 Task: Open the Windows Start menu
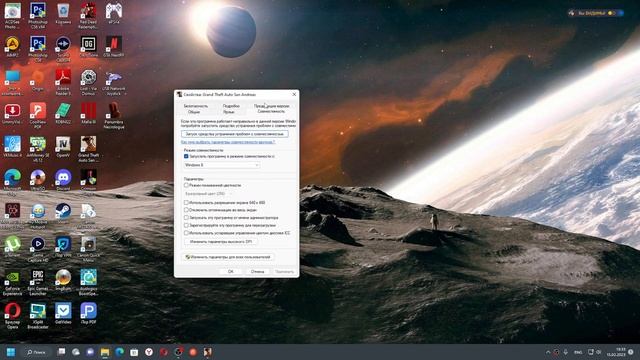[x=11, y=352]
